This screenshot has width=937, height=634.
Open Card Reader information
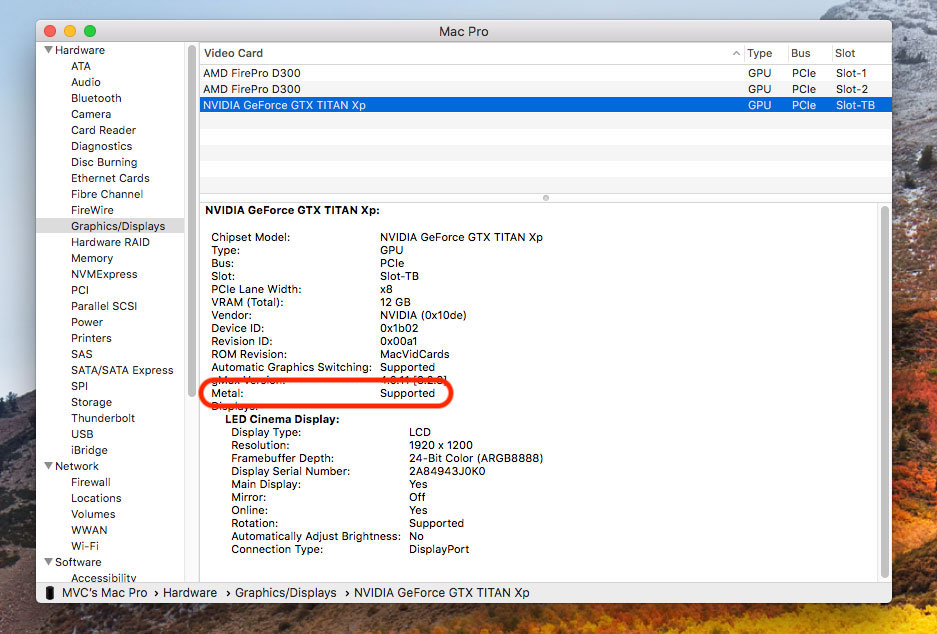click(x=103, y=130)
